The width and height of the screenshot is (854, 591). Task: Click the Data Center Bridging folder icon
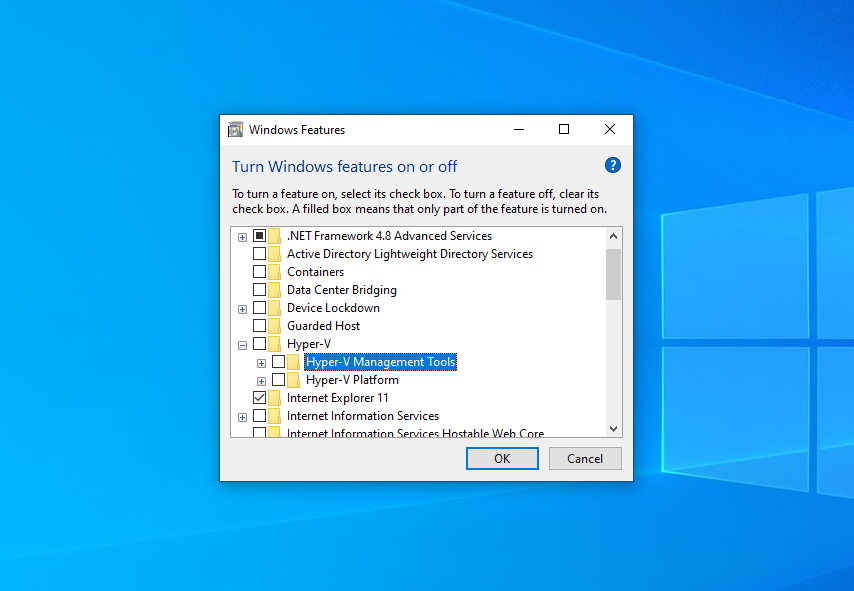tap(274, 290)
